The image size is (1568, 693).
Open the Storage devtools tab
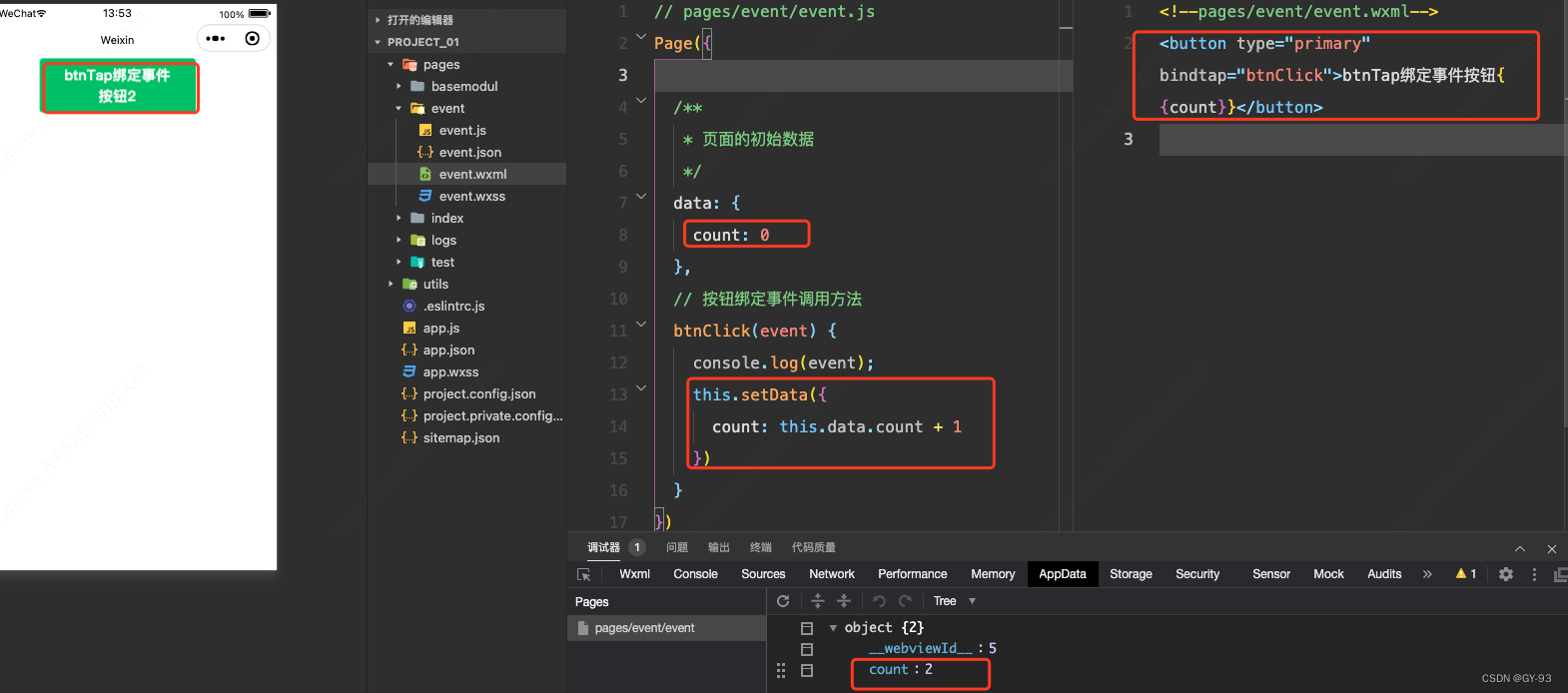(x=1131, y=574)
